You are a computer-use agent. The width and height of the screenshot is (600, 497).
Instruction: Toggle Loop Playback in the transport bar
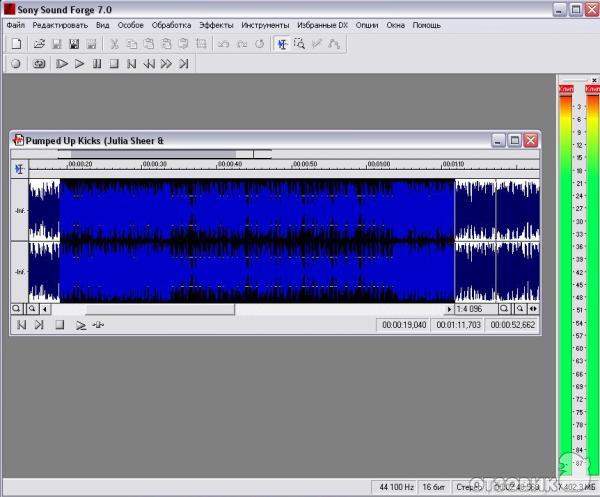(x=40, y=63)
